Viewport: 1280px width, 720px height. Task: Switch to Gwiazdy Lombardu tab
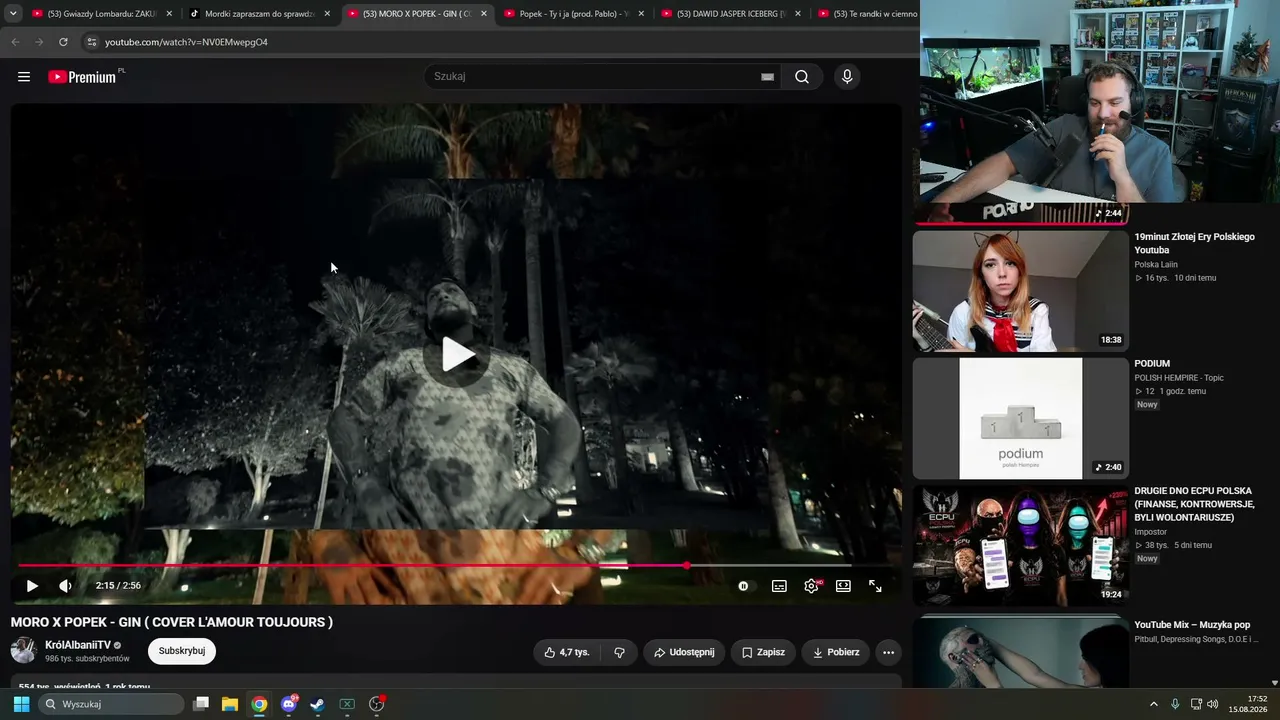pyautogui.click(x=102, y=14)
